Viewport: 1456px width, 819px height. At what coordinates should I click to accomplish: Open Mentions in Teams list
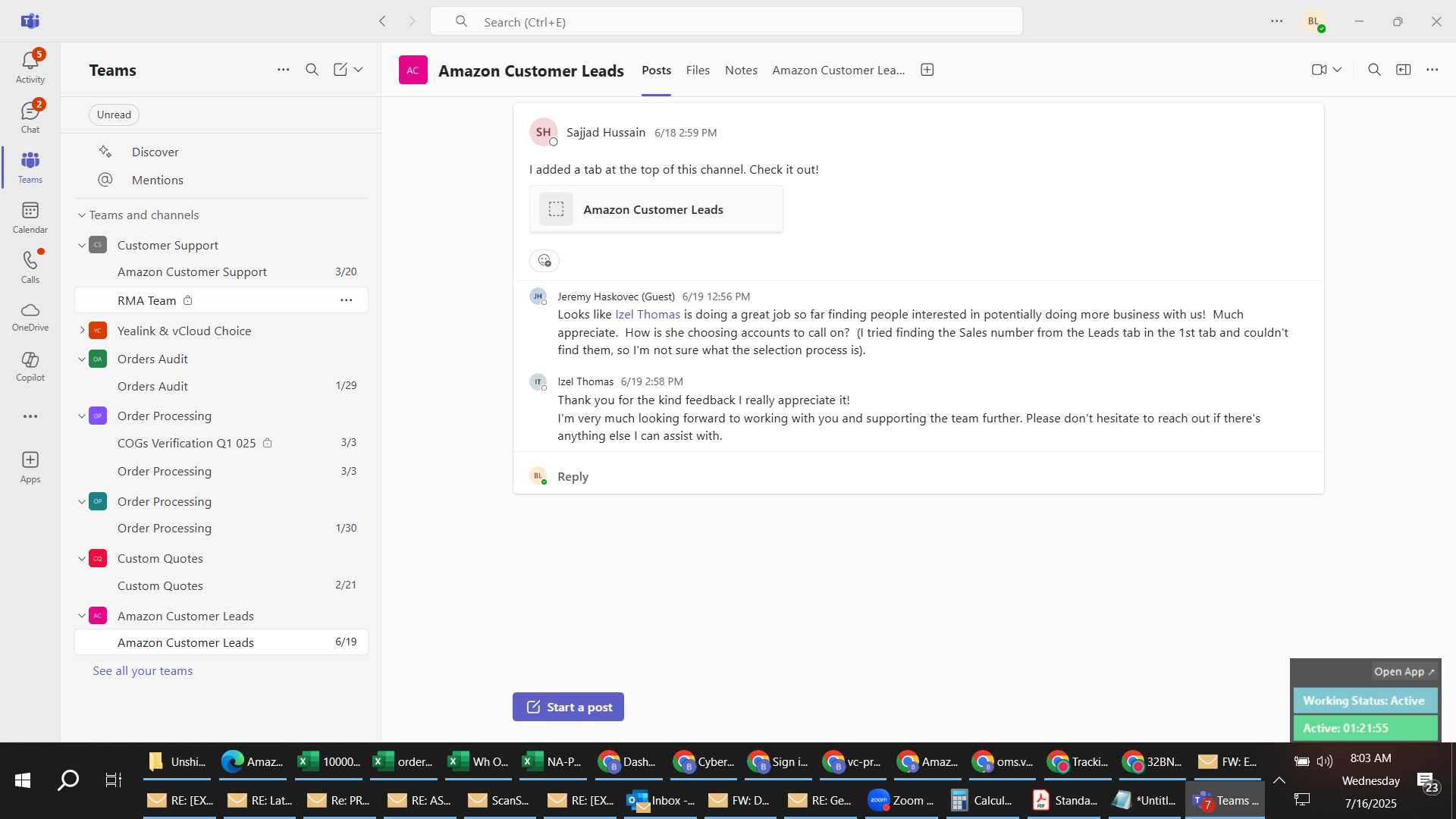[x=157, y=180]
